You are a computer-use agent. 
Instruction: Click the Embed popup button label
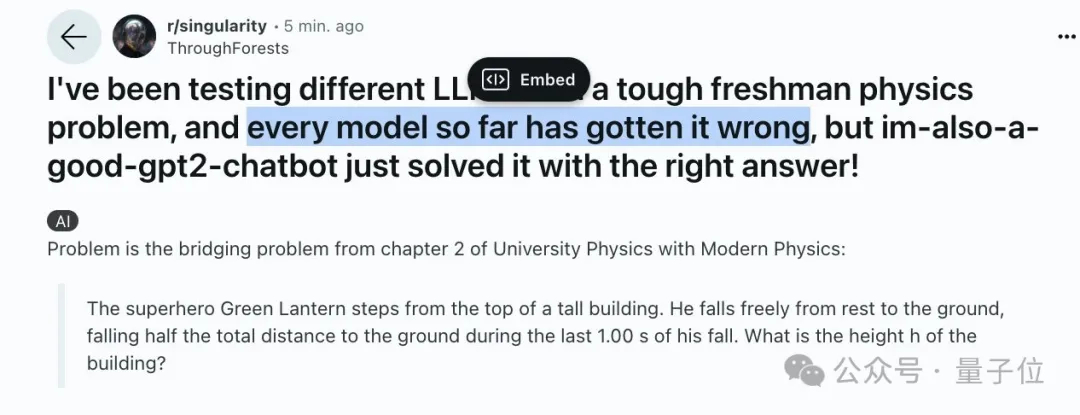(548, 80)
